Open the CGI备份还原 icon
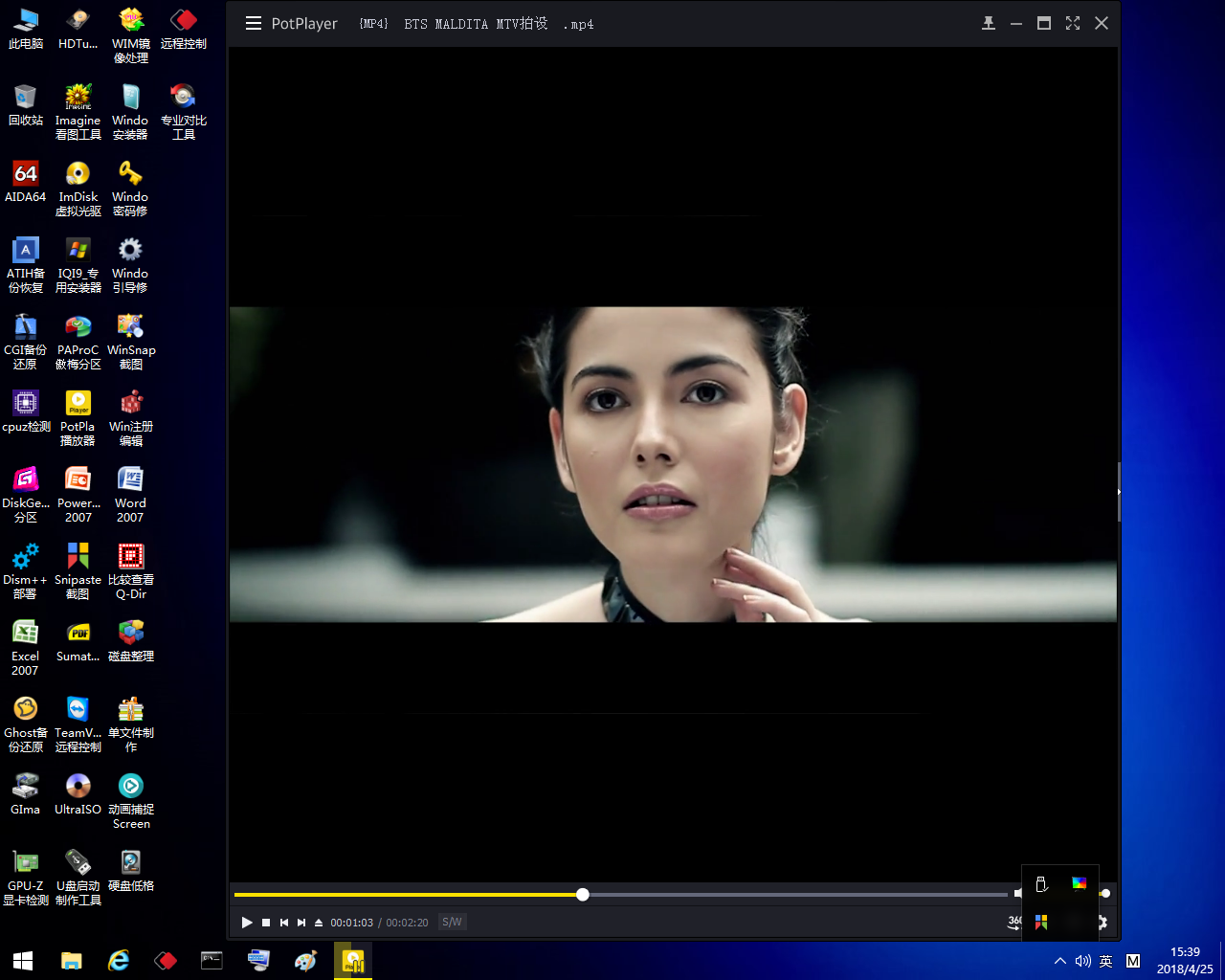 pyautogui.click(x=26, y=342)
